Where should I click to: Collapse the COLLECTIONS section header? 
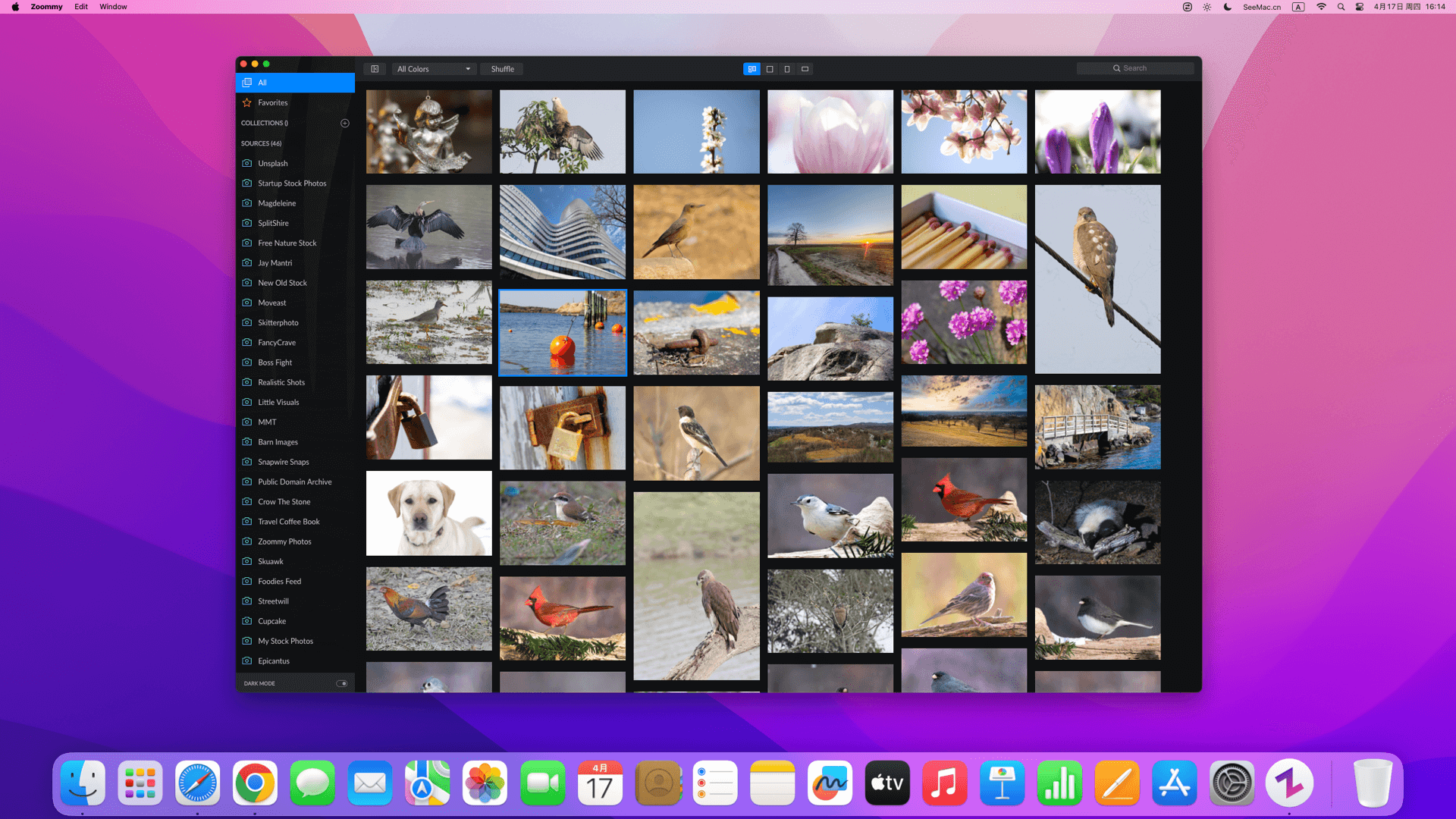point(264,123)
